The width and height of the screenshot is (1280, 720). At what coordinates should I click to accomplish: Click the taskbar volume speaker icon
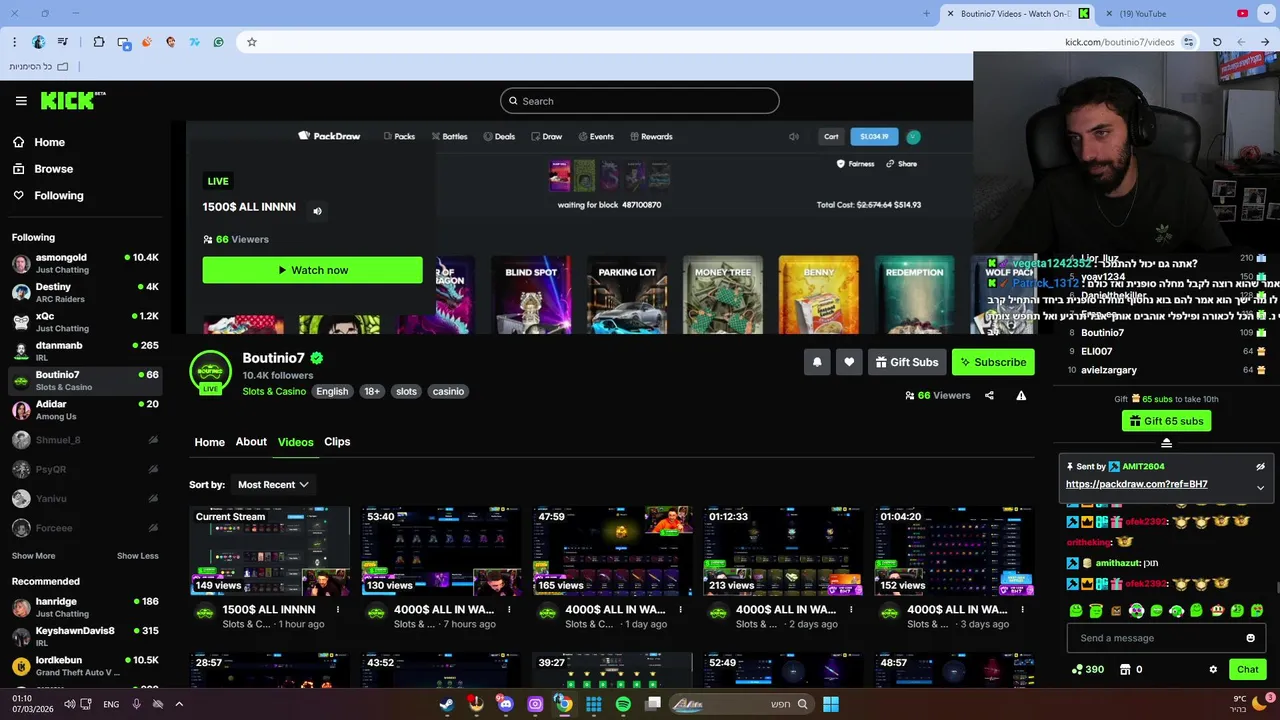click(x=69, y=704)
